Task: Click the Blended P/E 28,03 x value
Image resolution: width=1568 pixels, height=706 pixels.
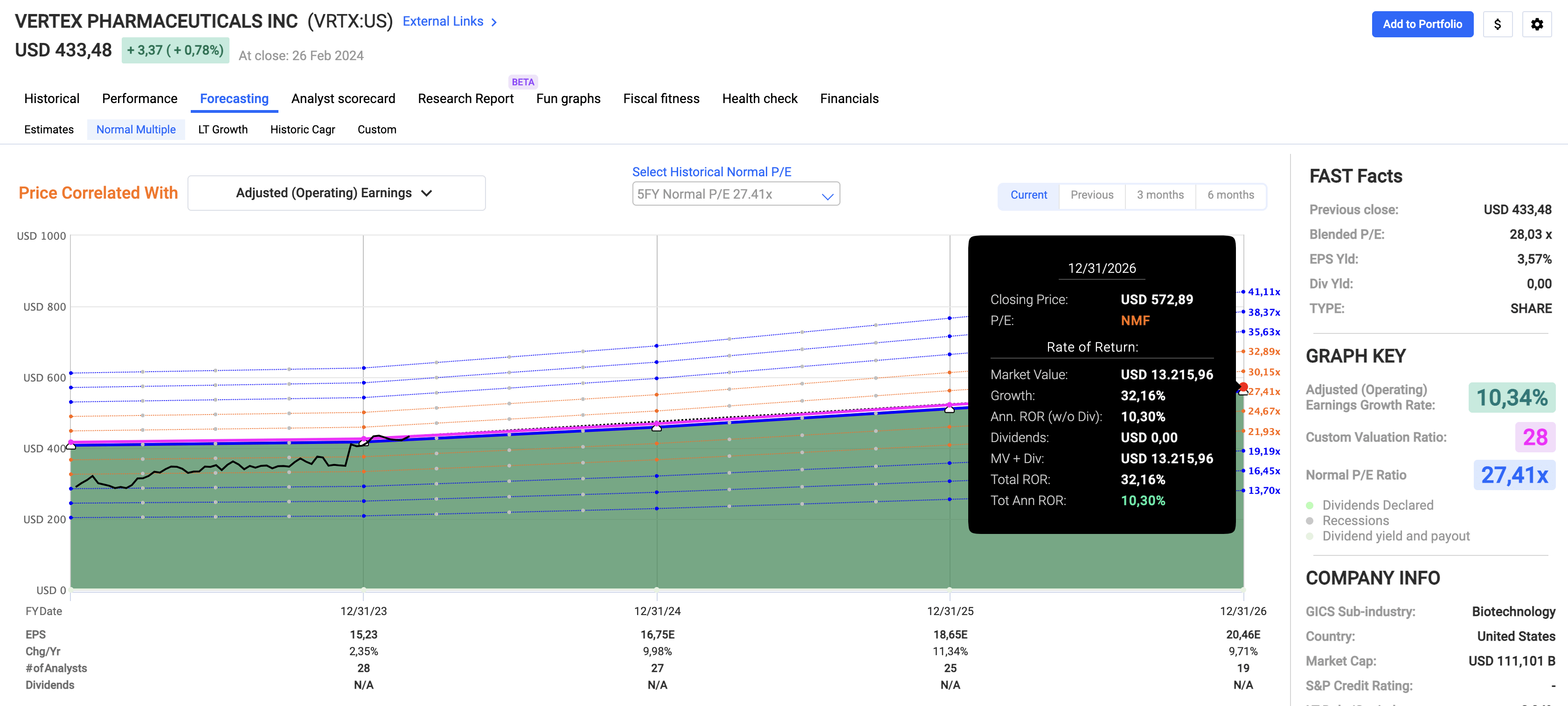Action: pos(1530,234)
